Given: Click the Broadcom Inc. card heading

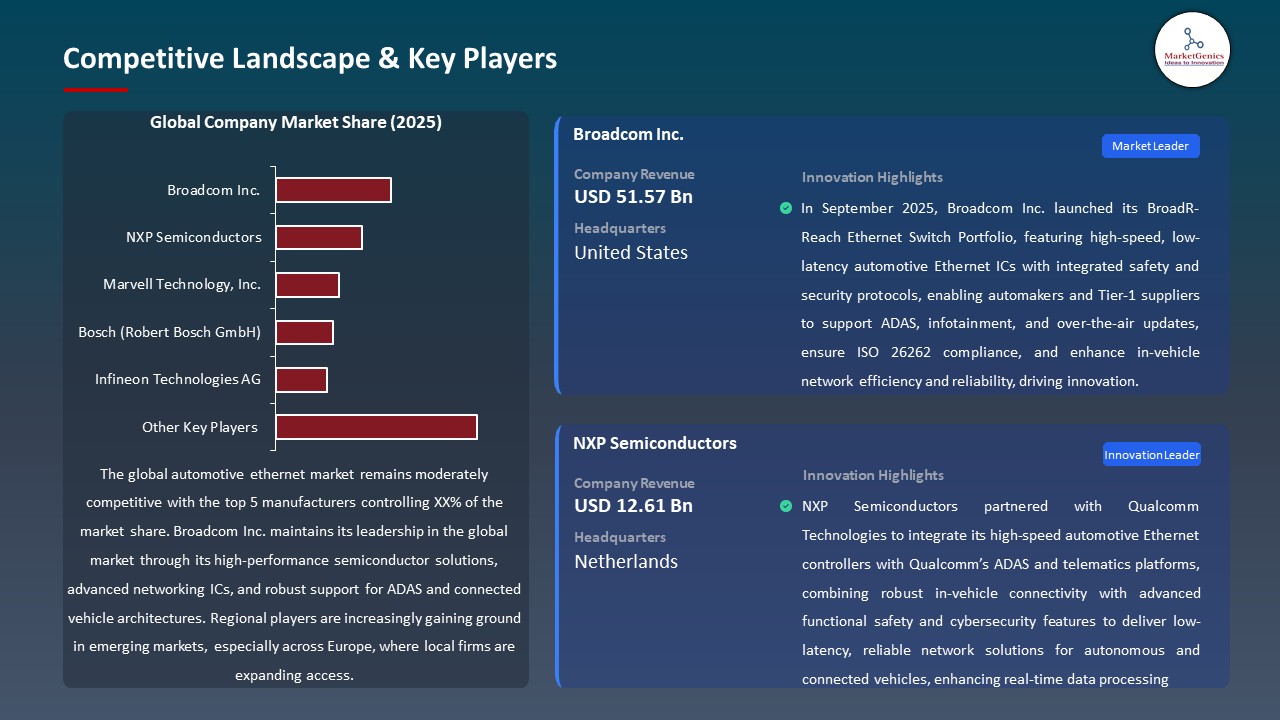Looking at the screenshot, I should [x=628, y=134].
